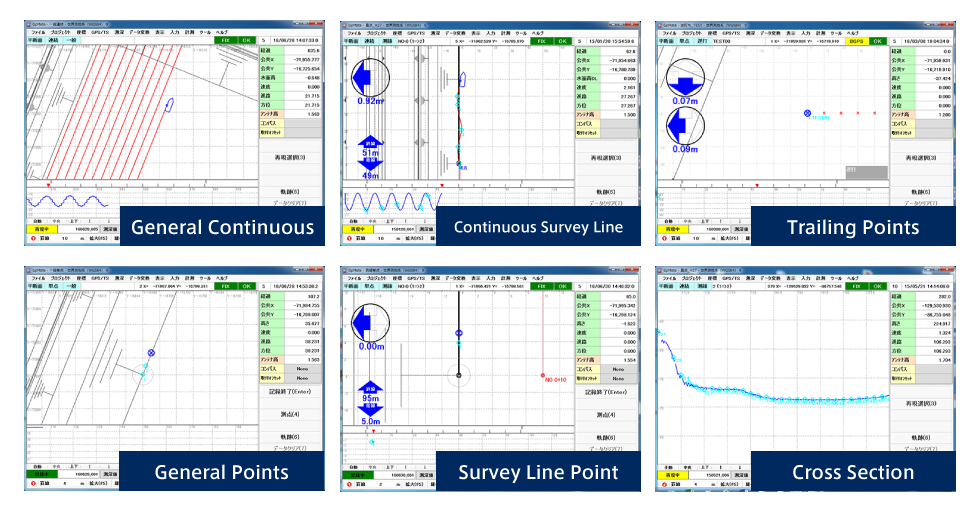Click left-arrow compass above 0.09m in Trailing Points
Screen dimensions: 980x511
(x=686, y=126)
